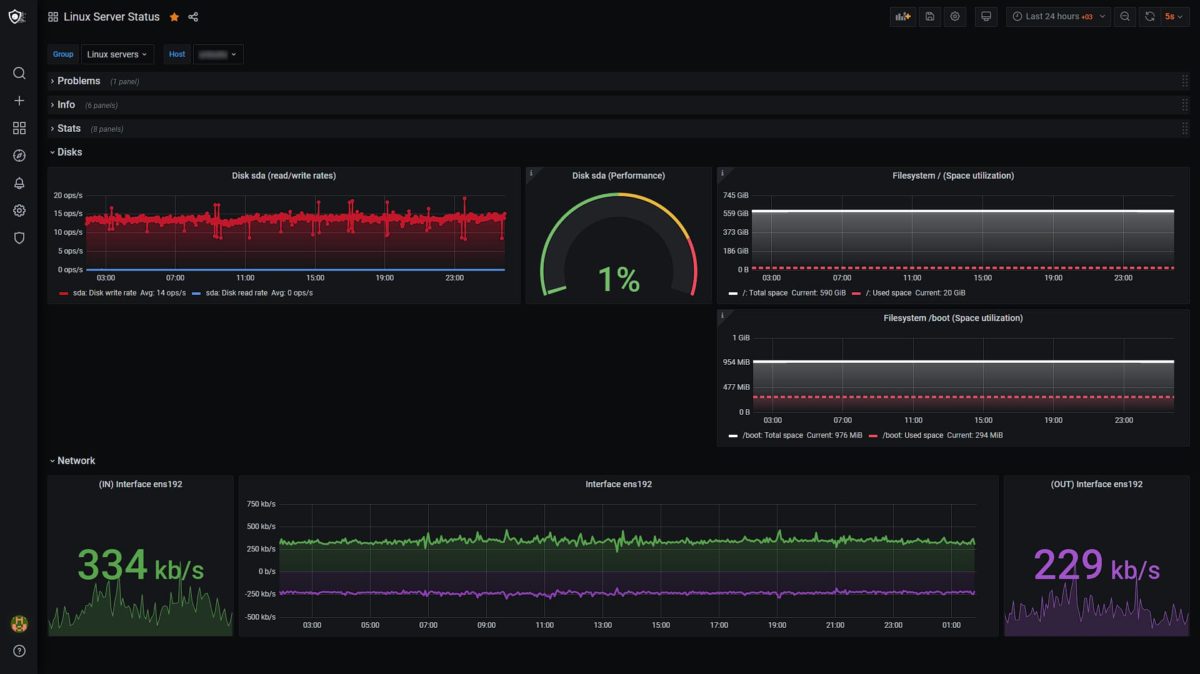The width and height of the screenshot is (1200, 674).
Task: Save the dashboard with the floppy disk icon
Action: click(x=930, y=17)
